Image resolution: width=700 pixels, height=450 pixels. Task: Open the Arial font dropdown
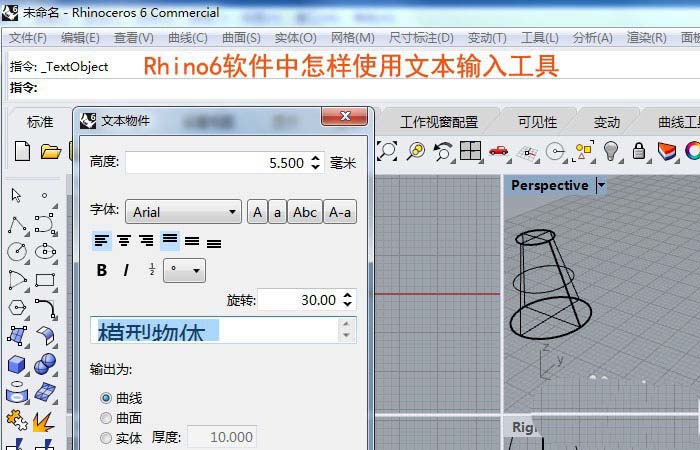click(183, 212)
